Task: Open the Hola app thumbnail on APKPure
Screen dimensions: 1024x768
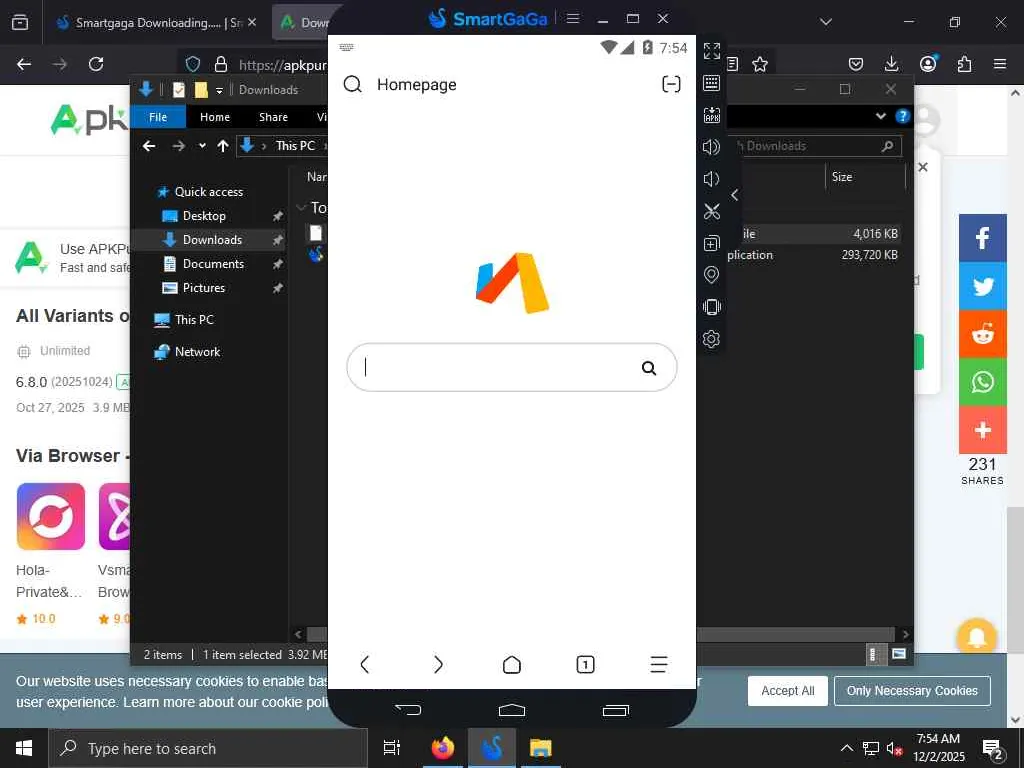Action: coord(51,517)
